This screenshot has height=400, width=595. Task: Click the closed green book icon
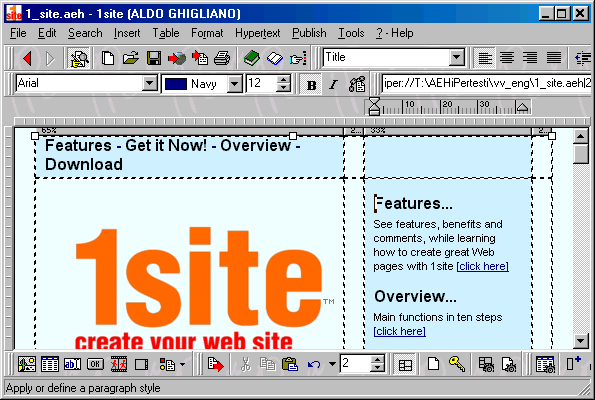click(x=252, y=58)
